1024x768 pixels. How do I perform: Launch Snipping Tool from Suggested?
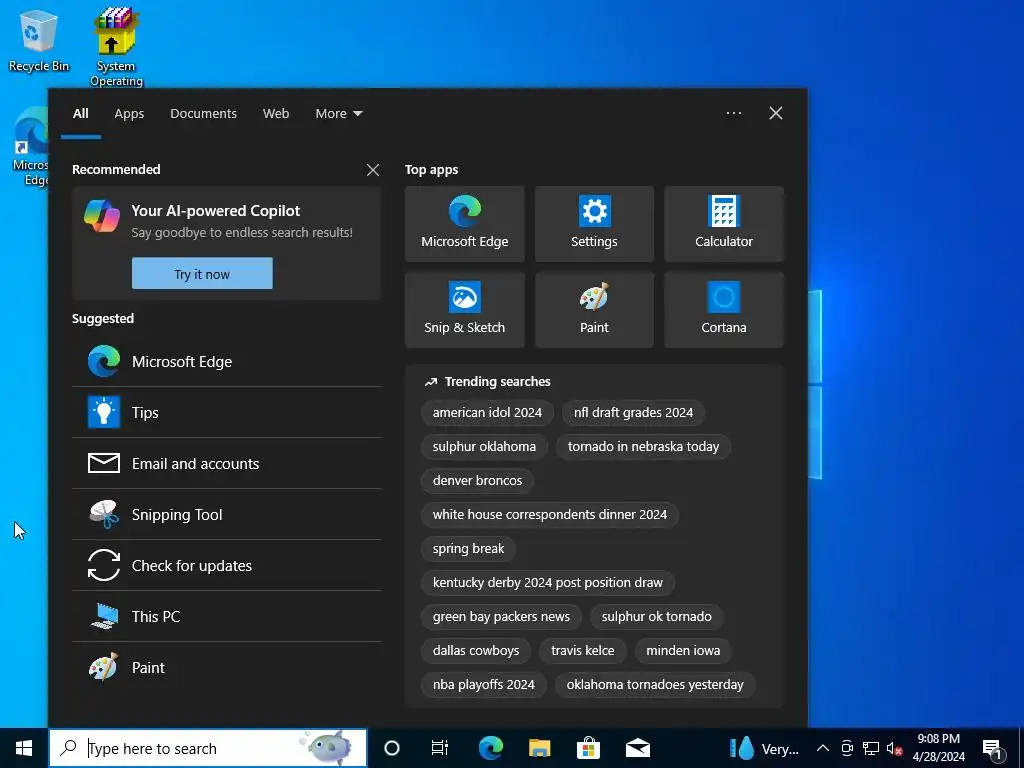pos(227,515)
